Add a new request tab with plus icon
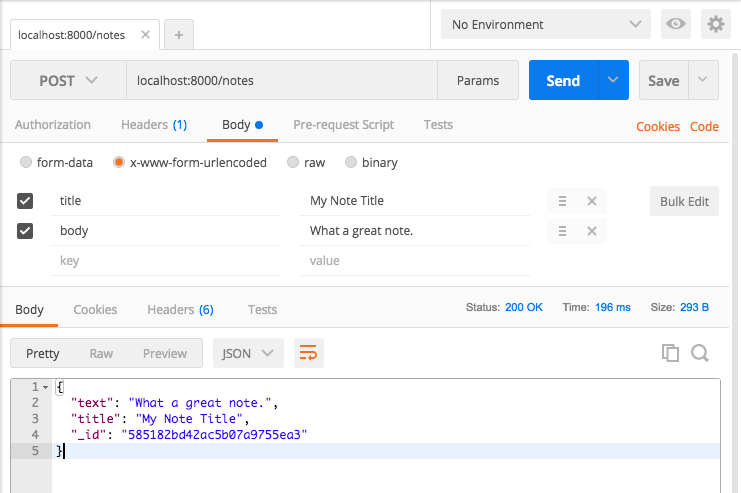The width and height of the screenshot is (741, 493). 179,34
